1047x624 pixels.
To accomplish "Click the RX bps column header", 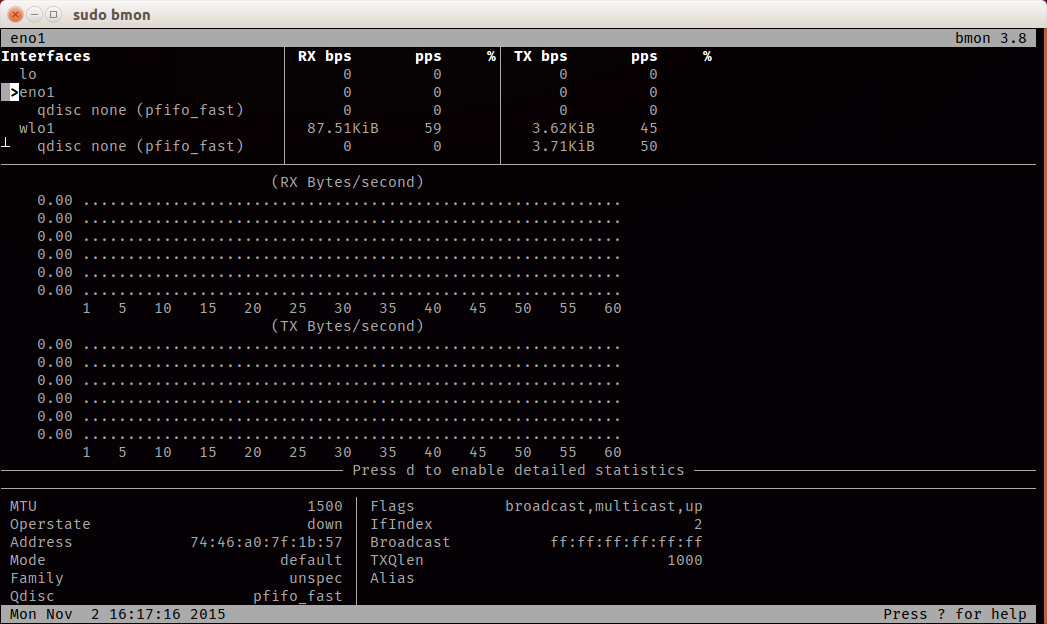I will click(324, 56).
